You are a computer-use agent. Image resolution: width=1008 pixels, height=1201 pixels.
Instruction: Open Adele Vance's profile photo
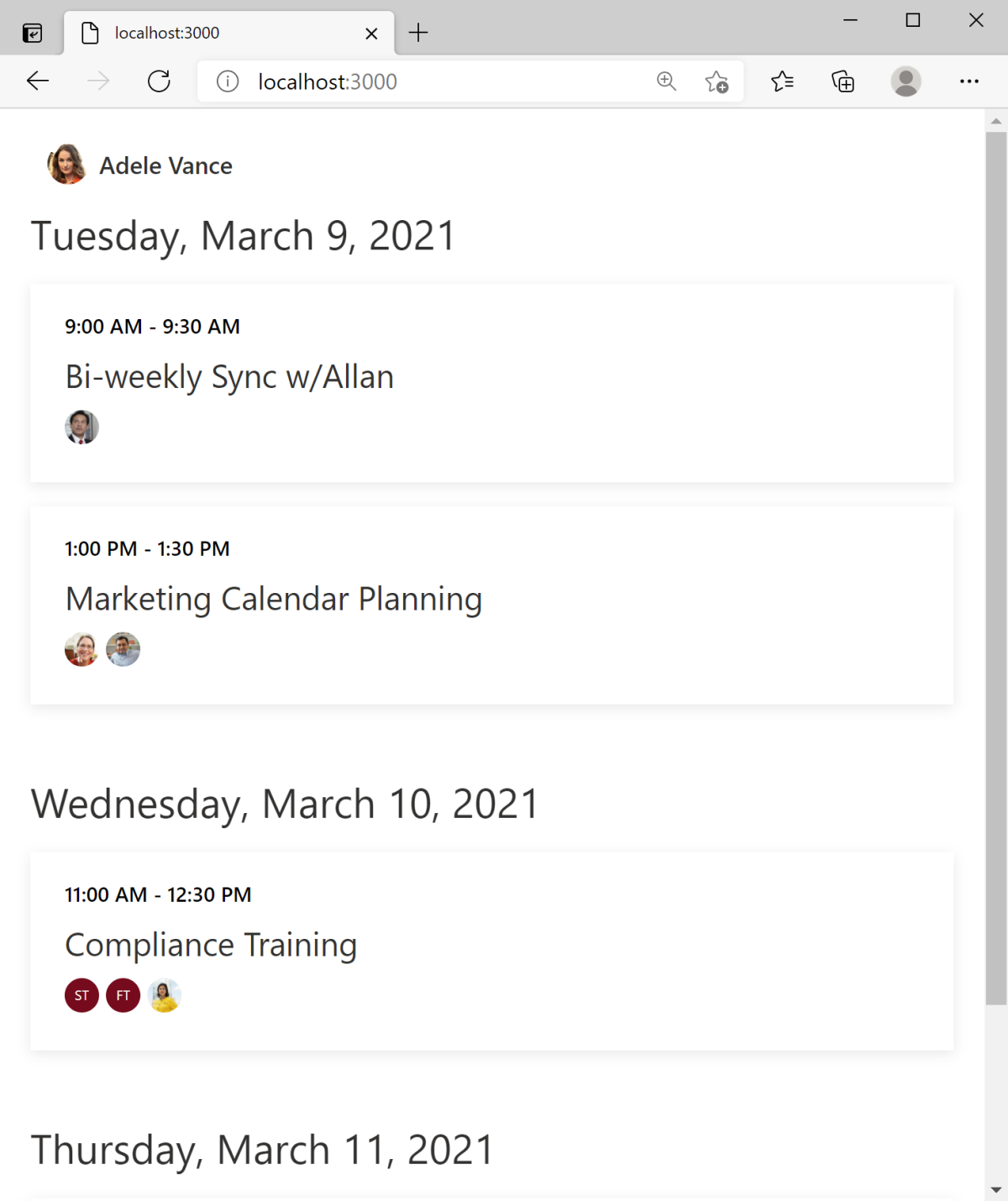click(66, 165)
